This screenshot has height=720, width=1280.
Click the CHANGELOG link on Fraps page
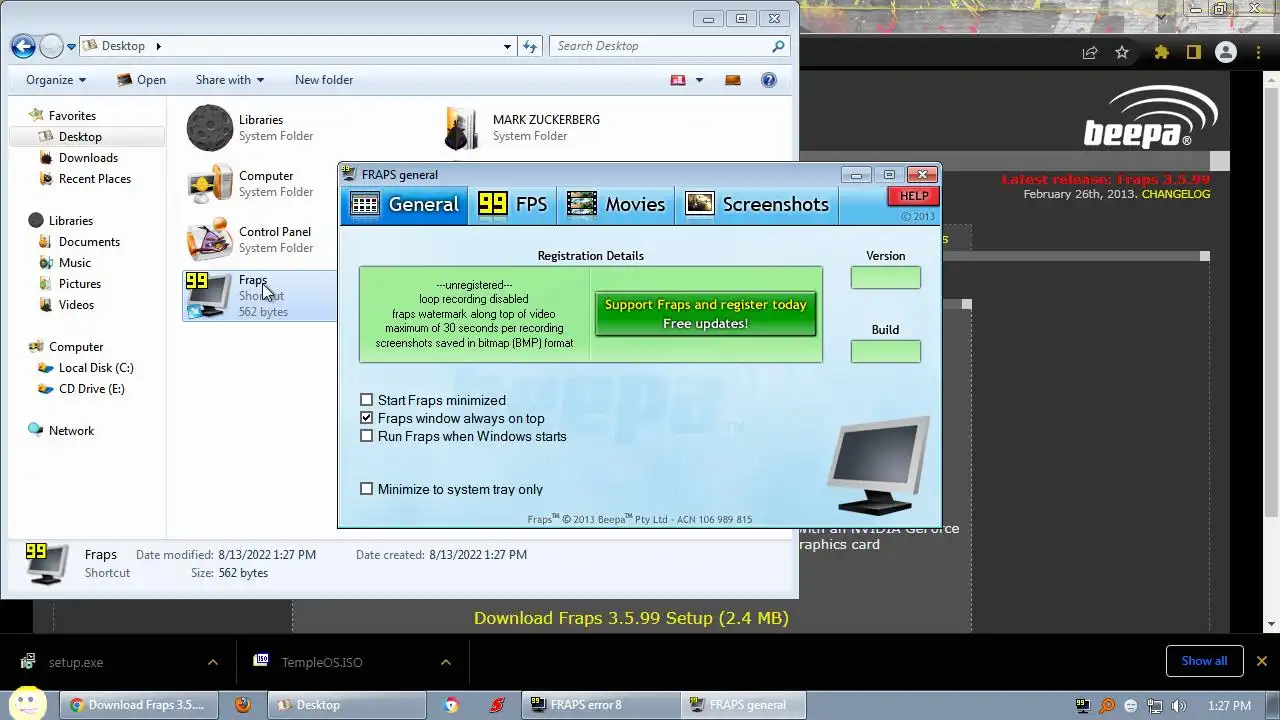1176,194
